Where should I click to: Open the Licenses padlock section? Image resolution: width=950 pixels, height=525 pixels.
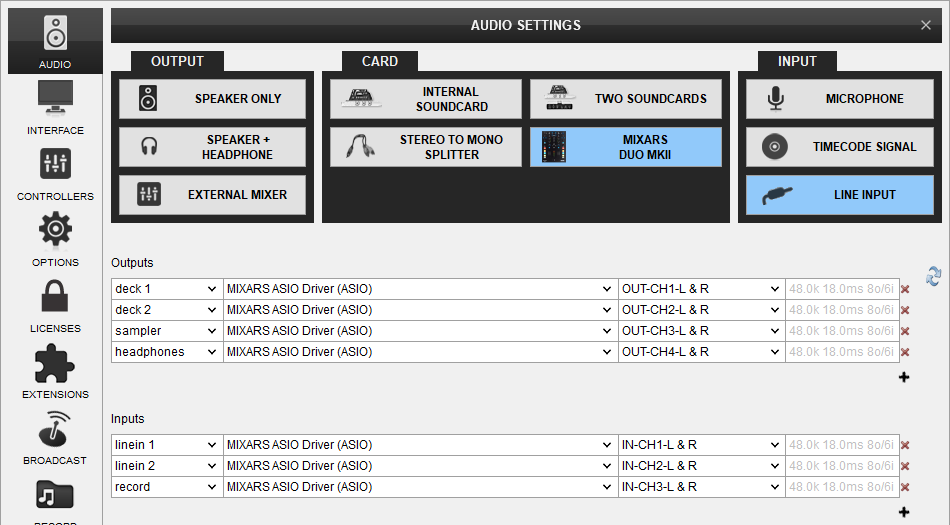(x=55, y=305)
